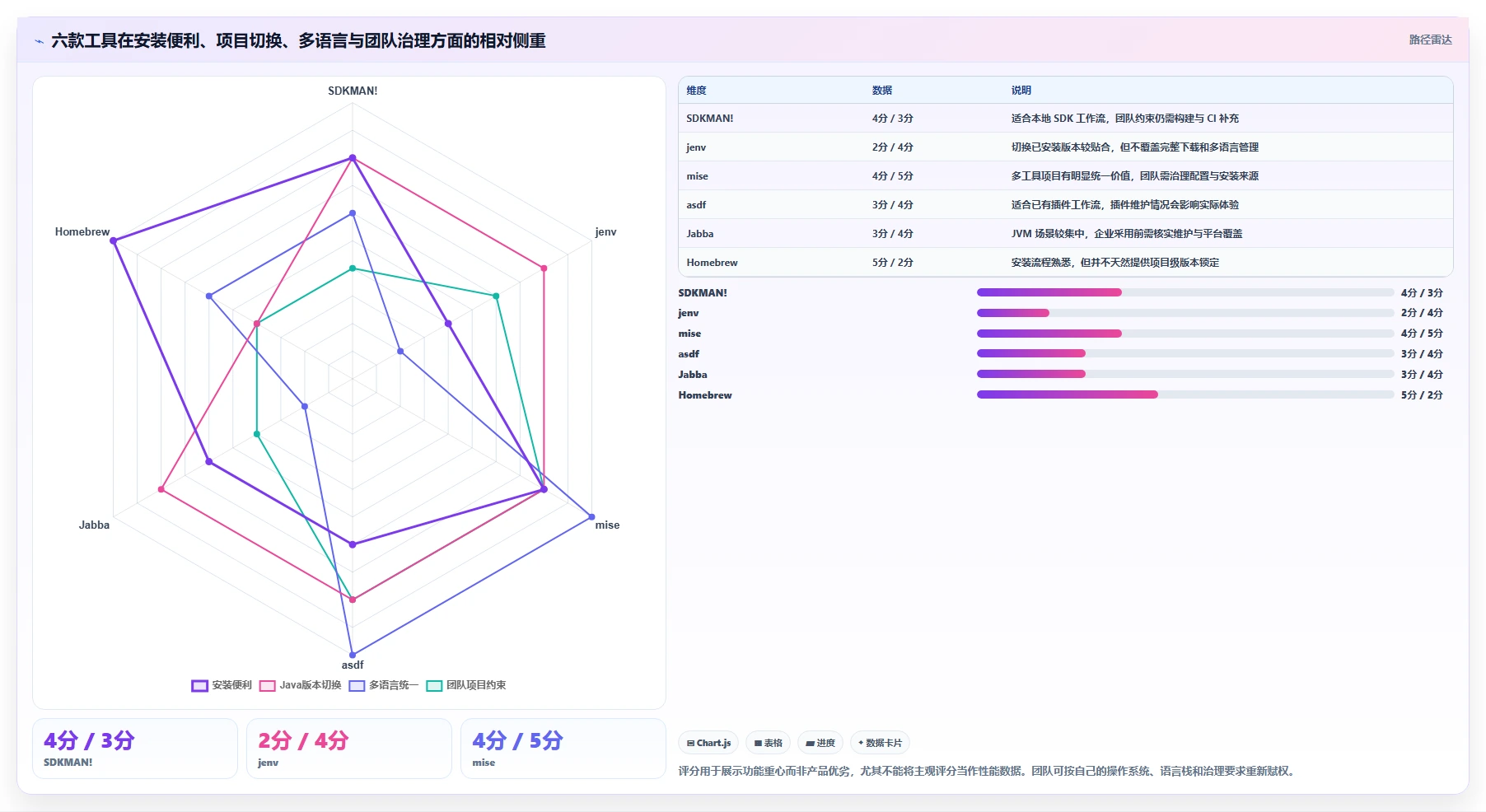1486x812 pixels.
Task: Click the description starting 安装流程熟悉
Action: click(x=1115, y=263)
